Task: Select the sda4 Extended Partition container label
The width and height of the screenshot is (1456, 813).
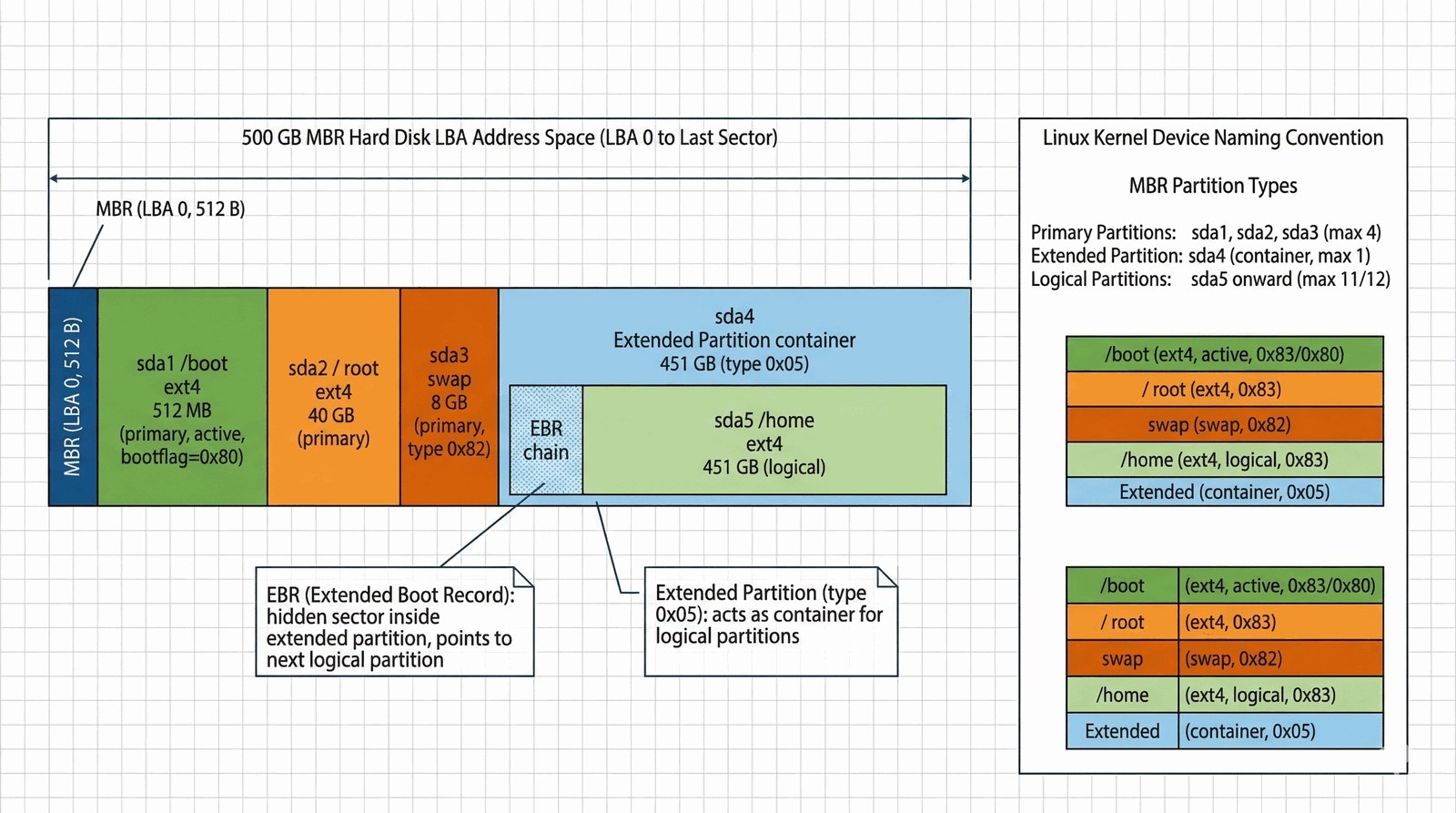Action: pos(733,340)
